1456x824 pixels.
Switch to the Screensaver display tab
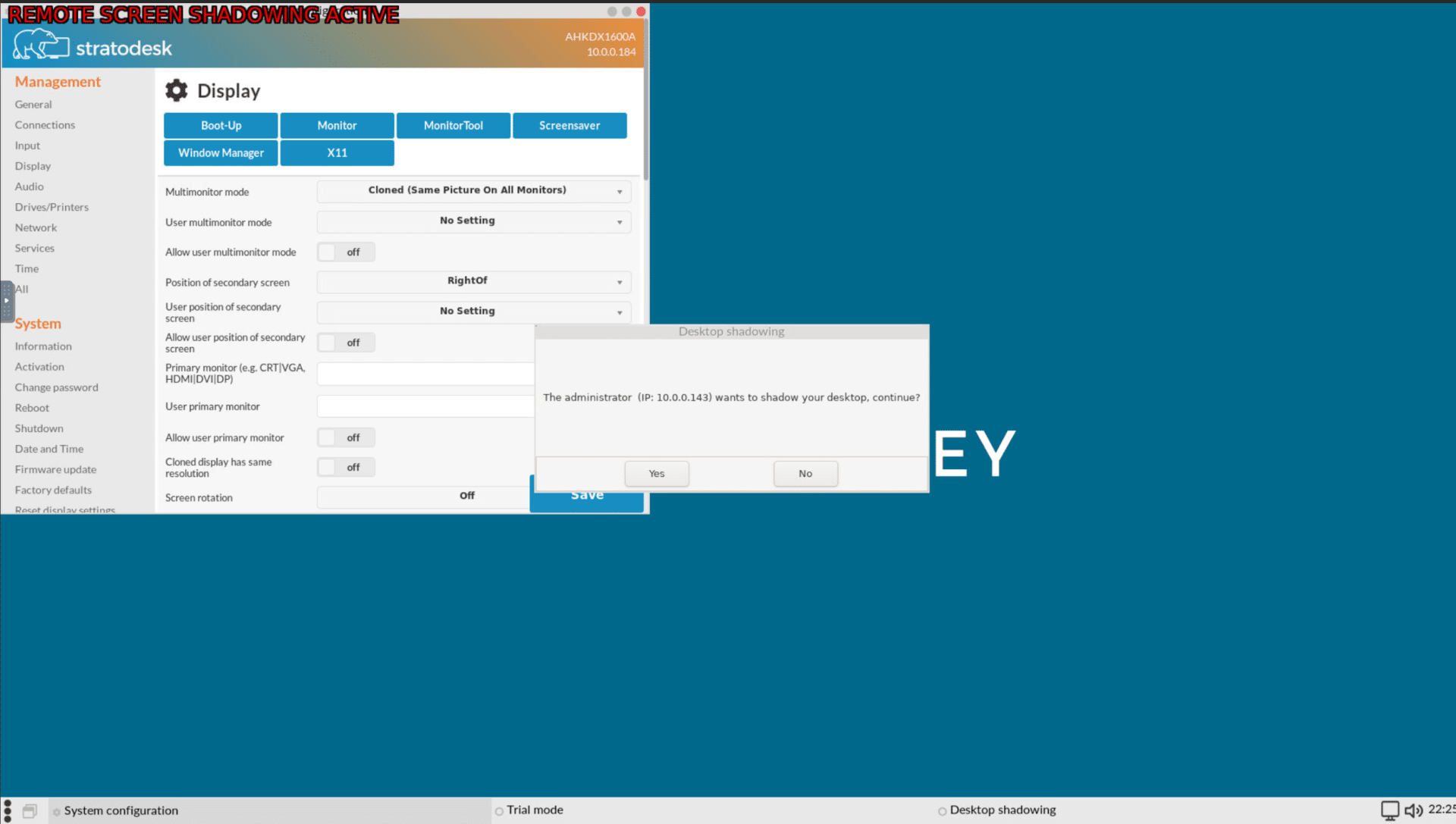[569, 124]
